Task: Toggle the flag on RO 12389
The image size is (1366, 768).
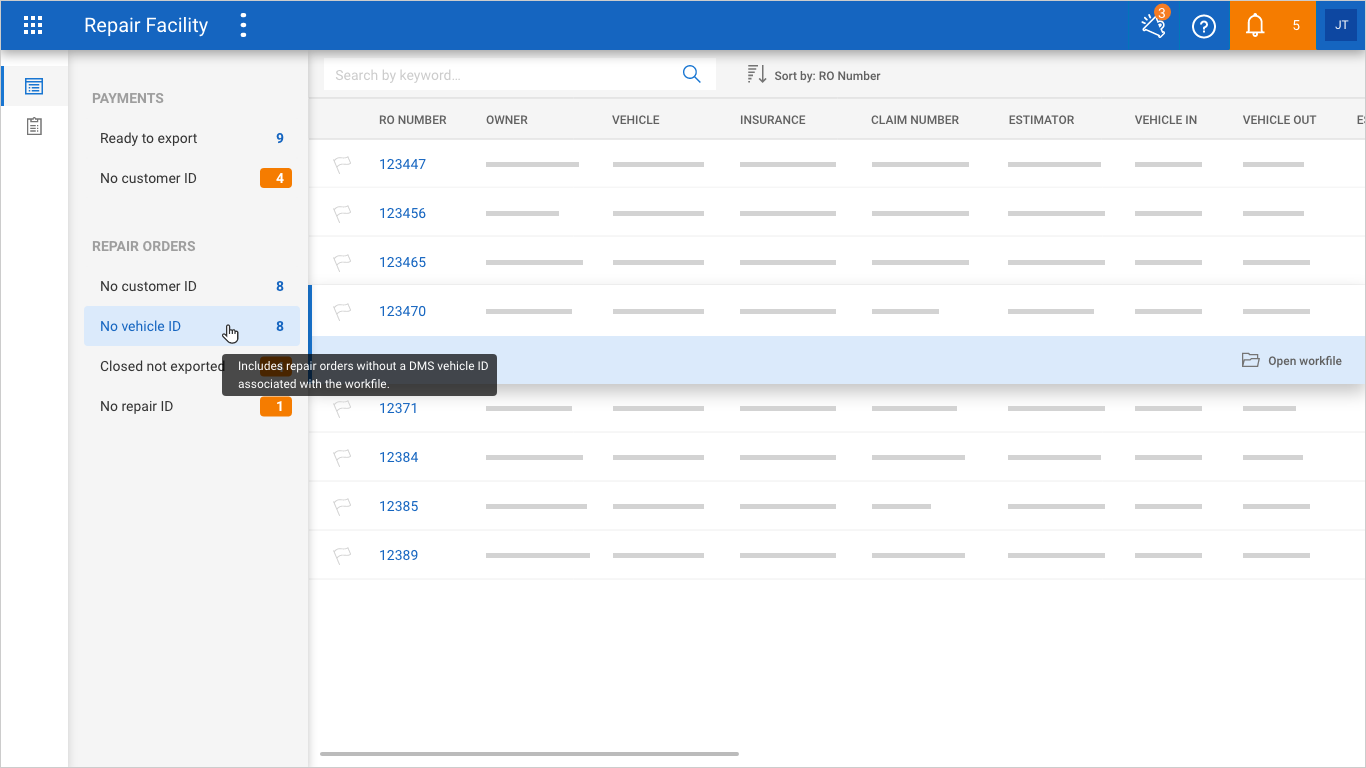Action: [x=343, y=556]
